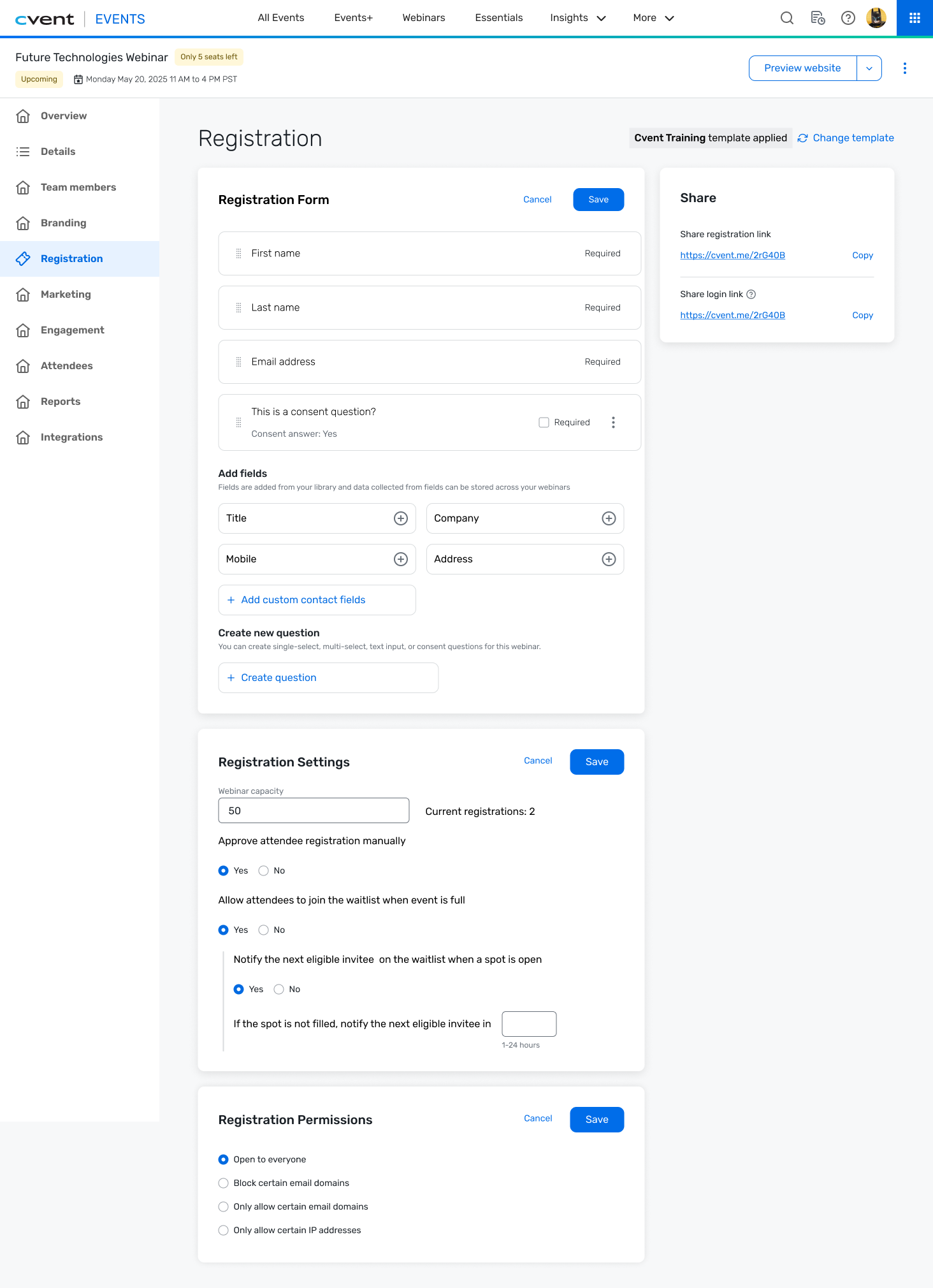Open the Attendees sidebar section
The image size is (933, 1288).
66,365
